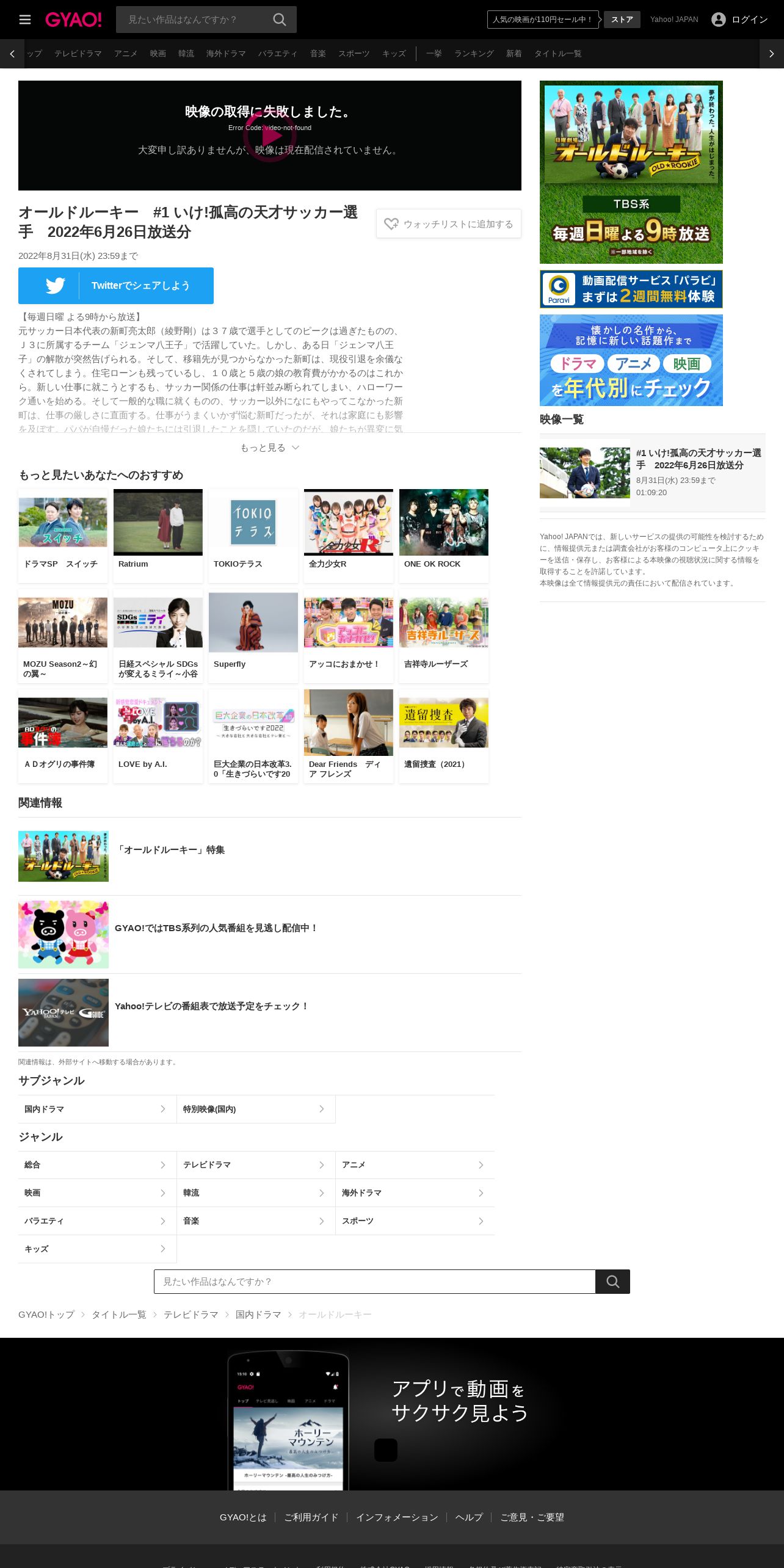The width and height of the screenshot is (784, 1568).
Task: Open 国内ドラマ subgenre chevron
Action: [x=163, y=1109]
